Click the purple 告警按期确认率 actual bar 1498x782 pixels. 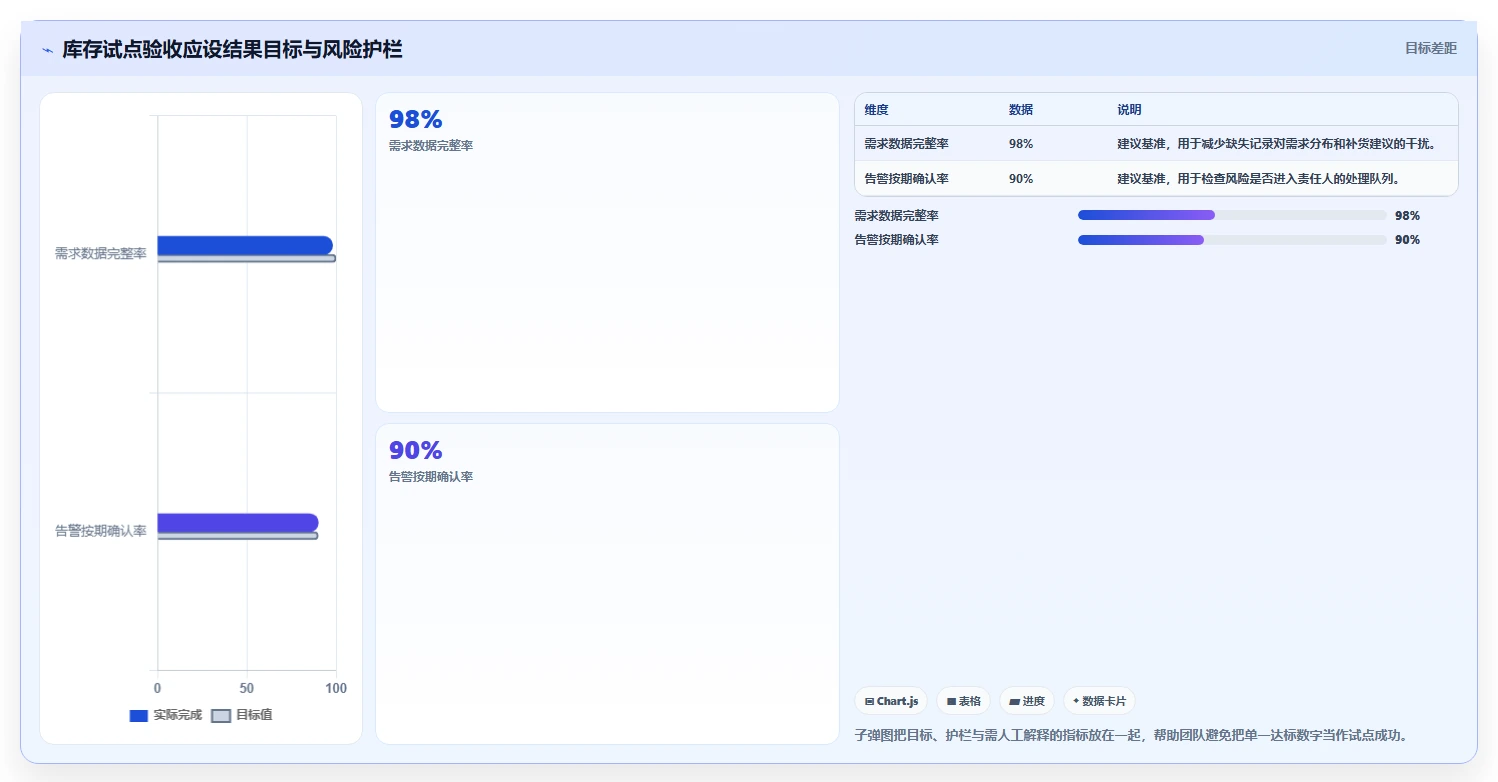coord(238,522)
